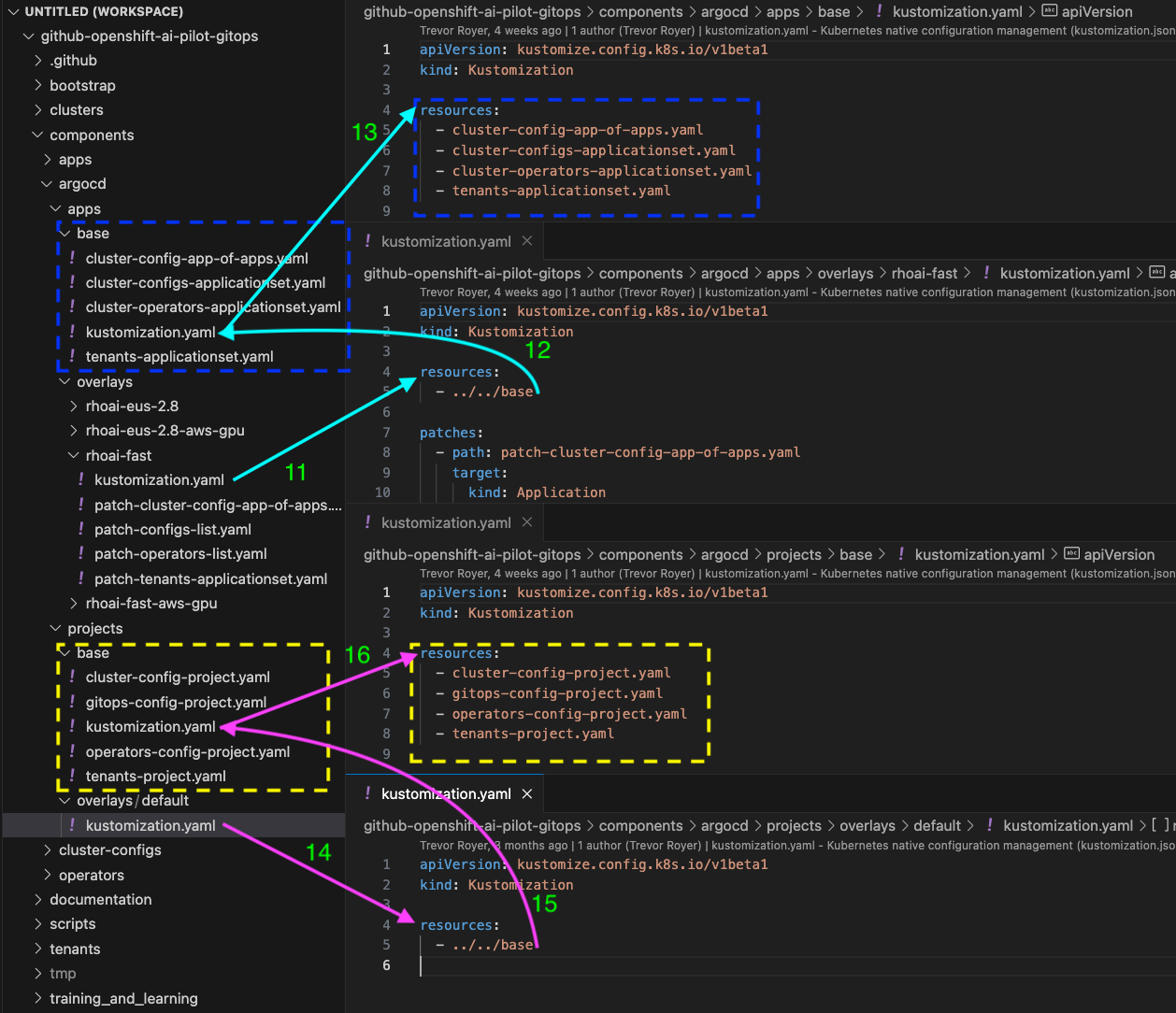Open cluster-config-app-of-apps.yaml file
Screen dimensions: 1176x1013
pyautogui.click(x=196, y=258)
